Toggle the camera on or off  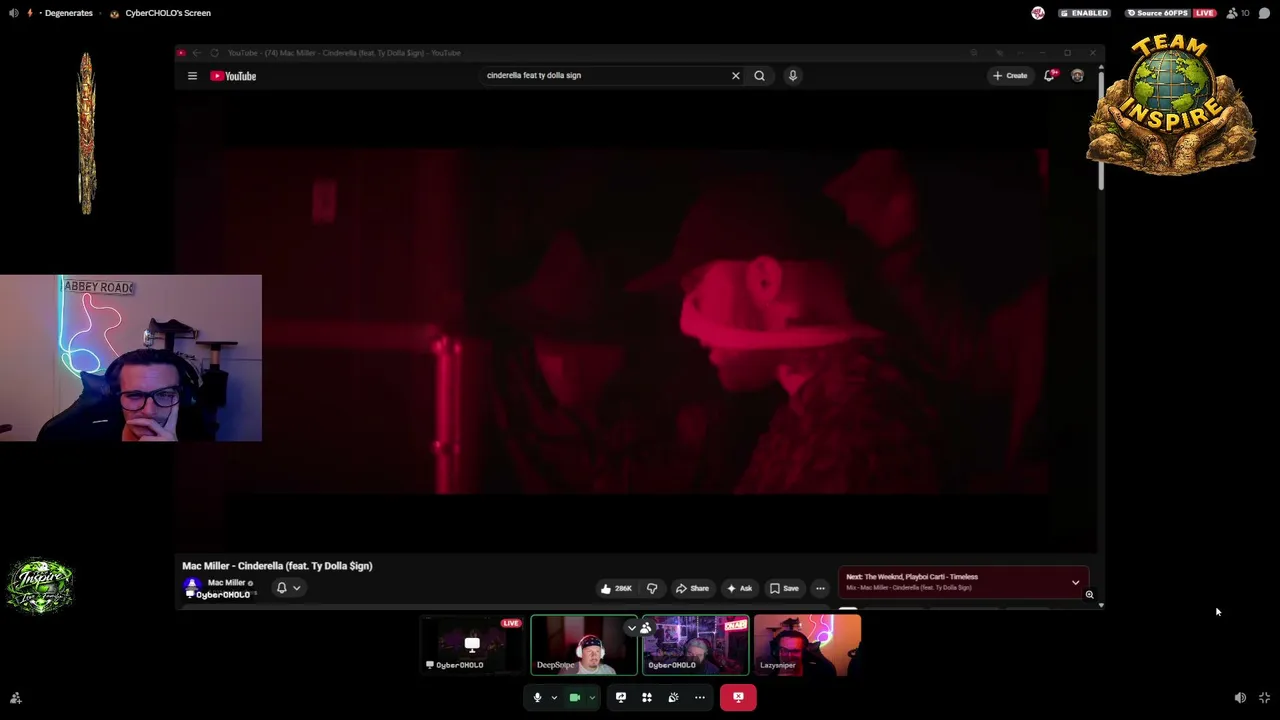click(575, 697)
